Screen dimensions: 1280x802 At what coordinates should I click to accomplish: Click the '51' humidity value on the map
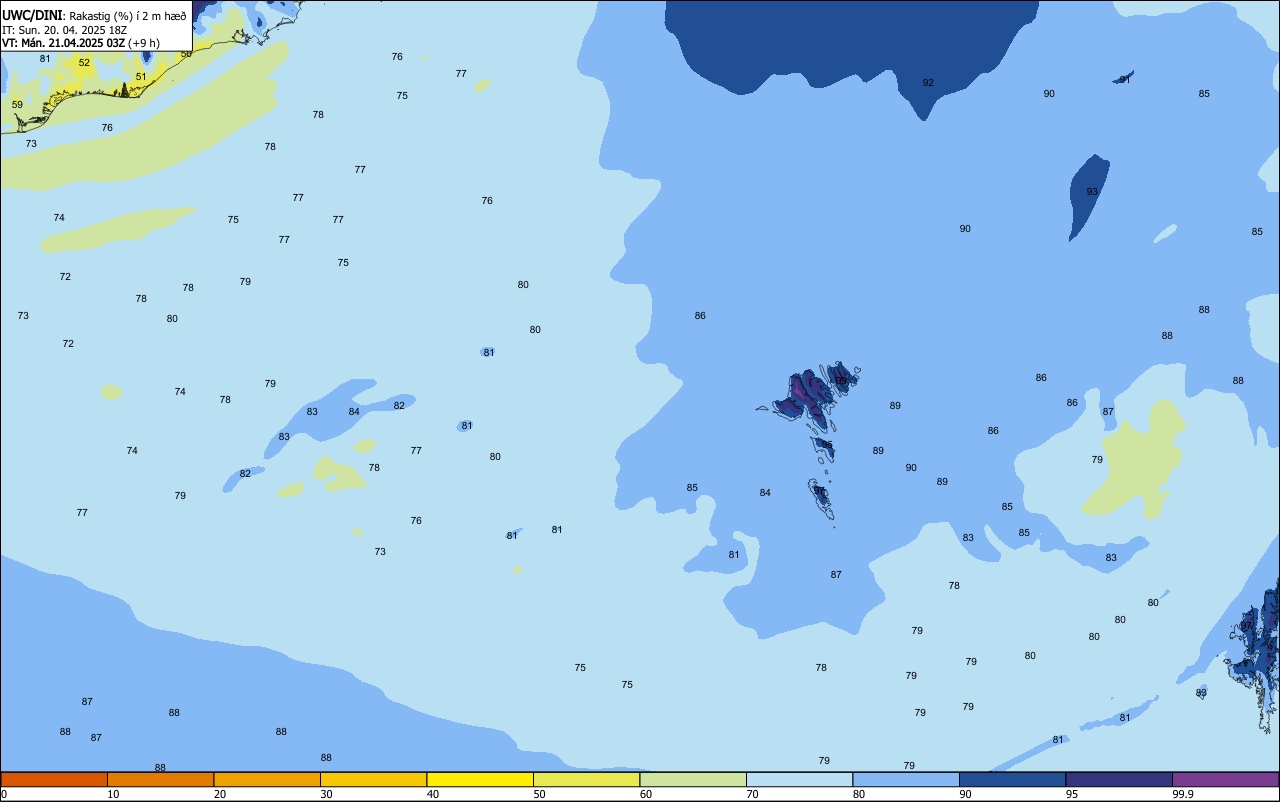[141, 77]
